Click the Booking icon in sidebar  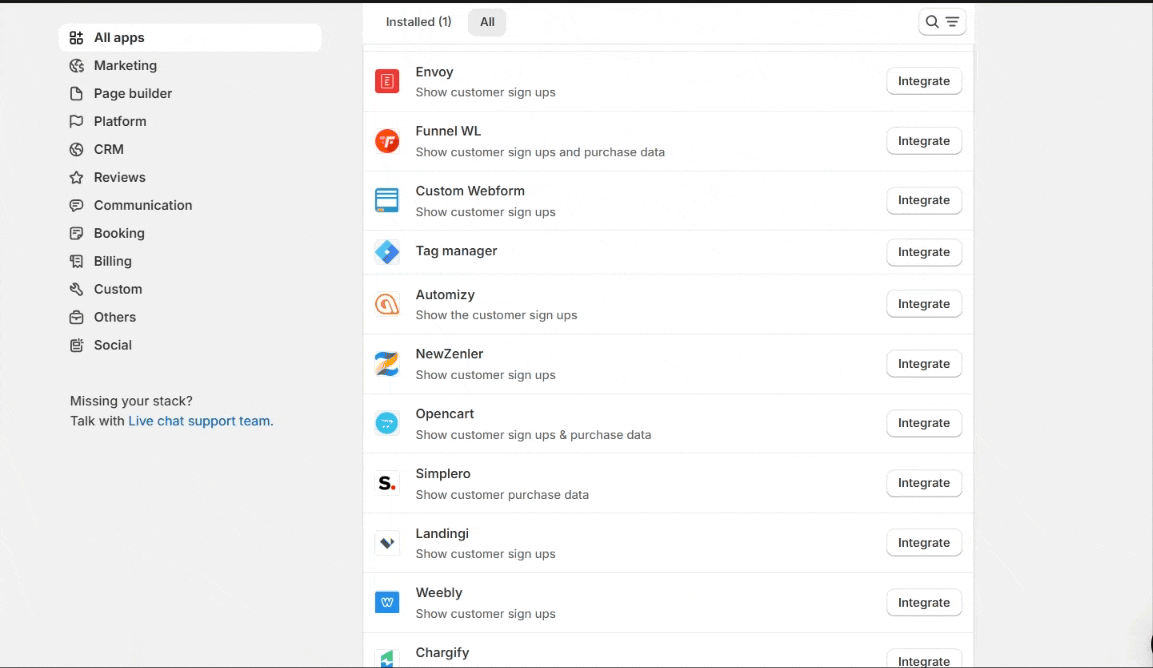(76, 233)
